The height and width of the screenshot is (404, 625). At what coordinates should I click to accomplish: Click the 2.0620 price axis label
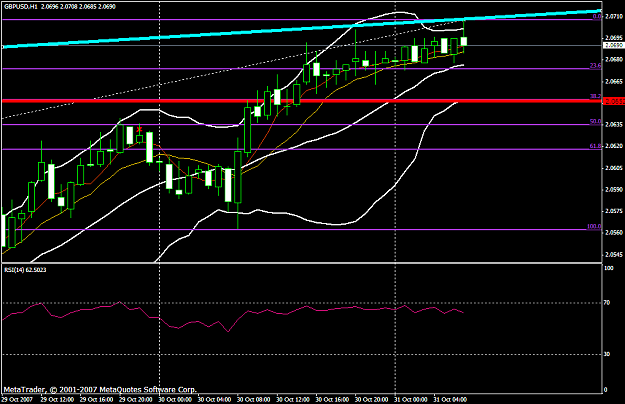(x=614, y=146)
